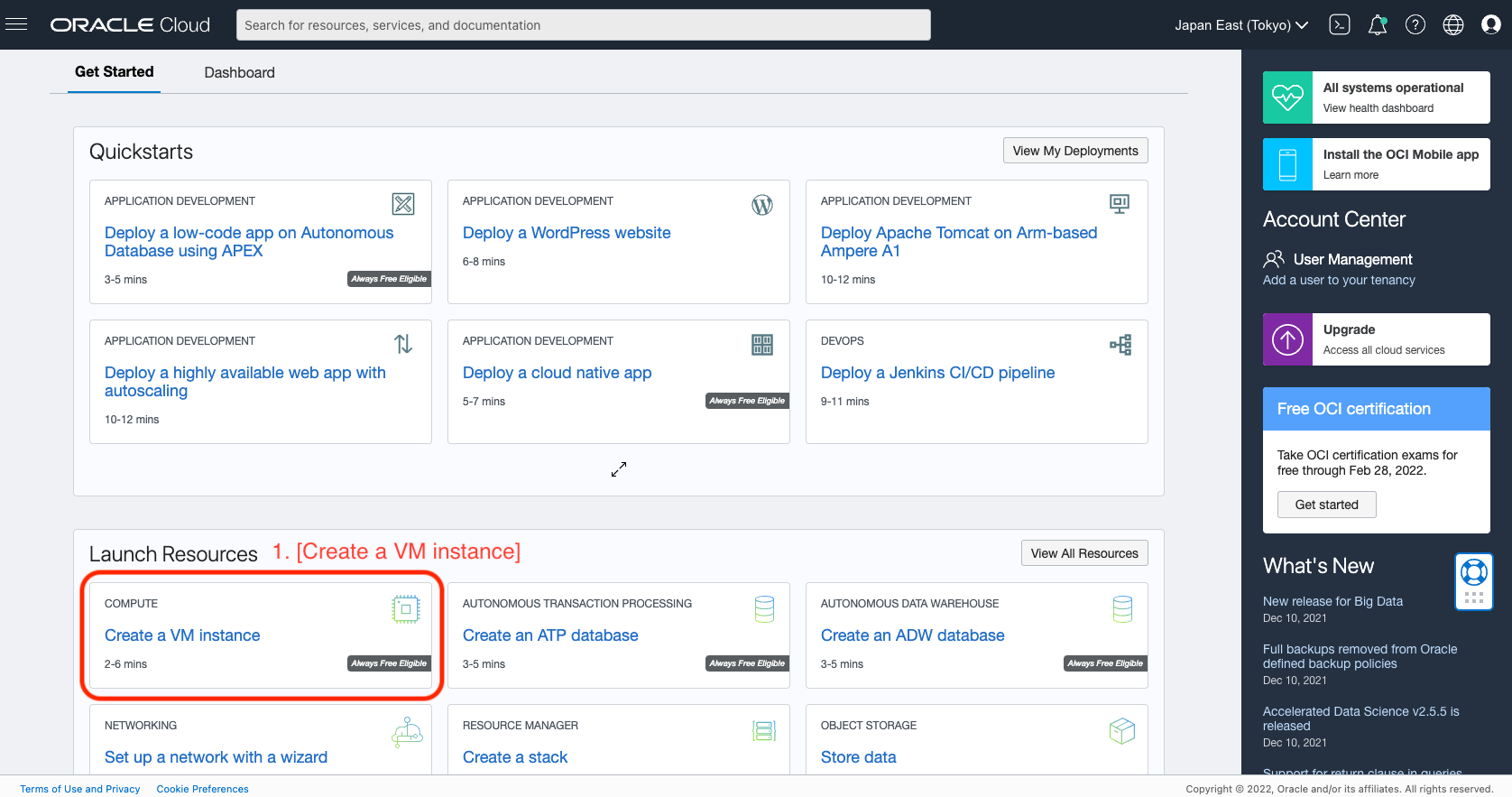The width and height of the screenshot is (1512, 797).
Task: Click the ADW database cylinder icon
Action: tap(1122, 609)
